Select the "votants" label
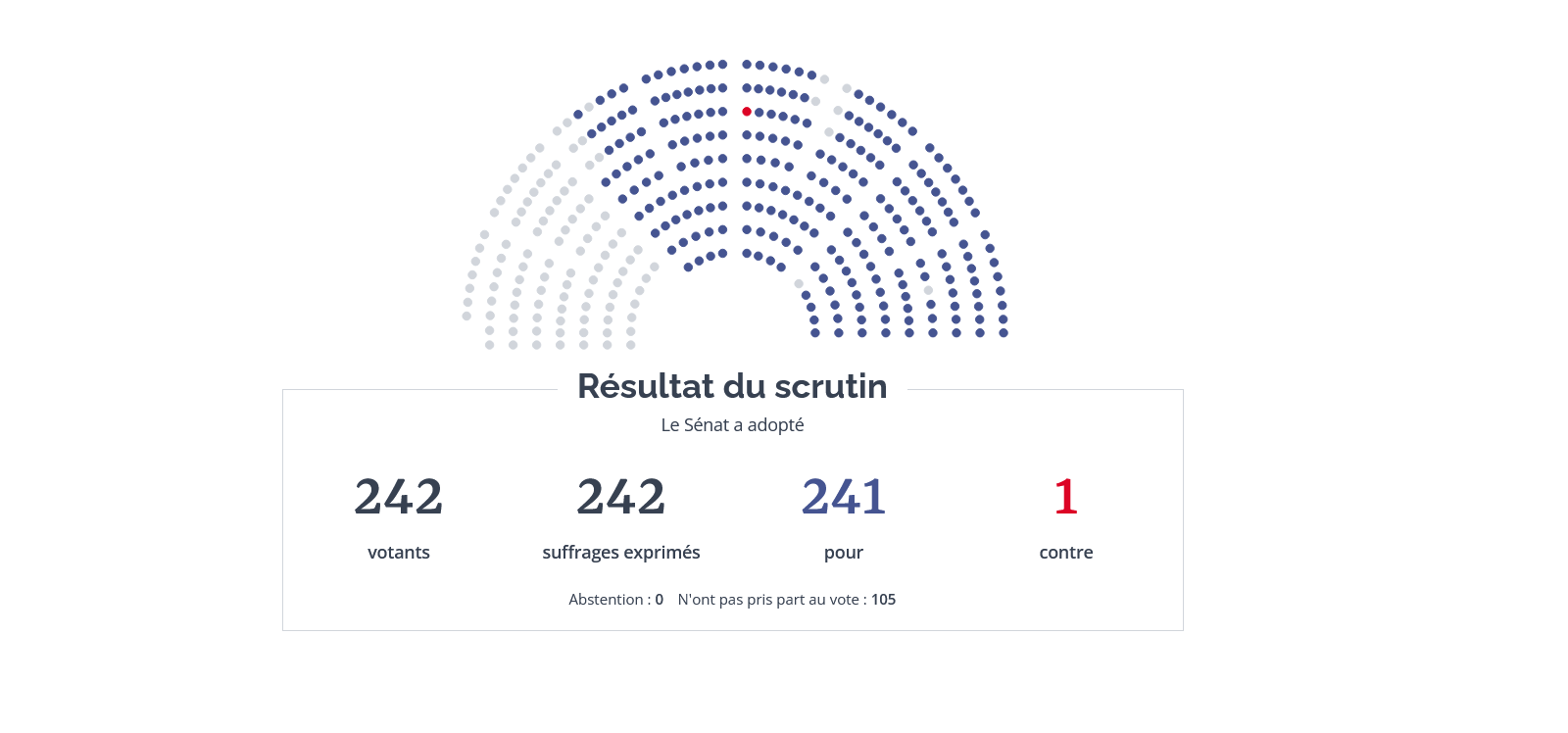 click(x=399, y=553)
